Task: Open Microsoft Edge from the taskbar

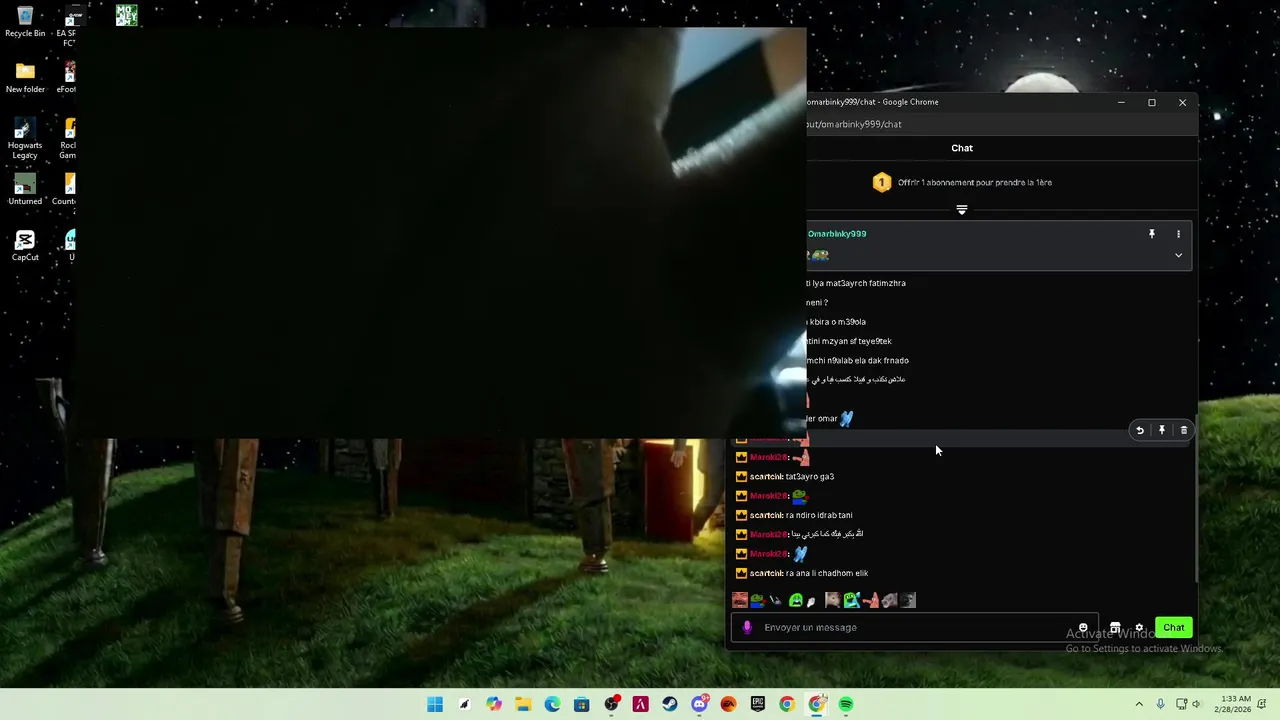Action: point(552,705)
